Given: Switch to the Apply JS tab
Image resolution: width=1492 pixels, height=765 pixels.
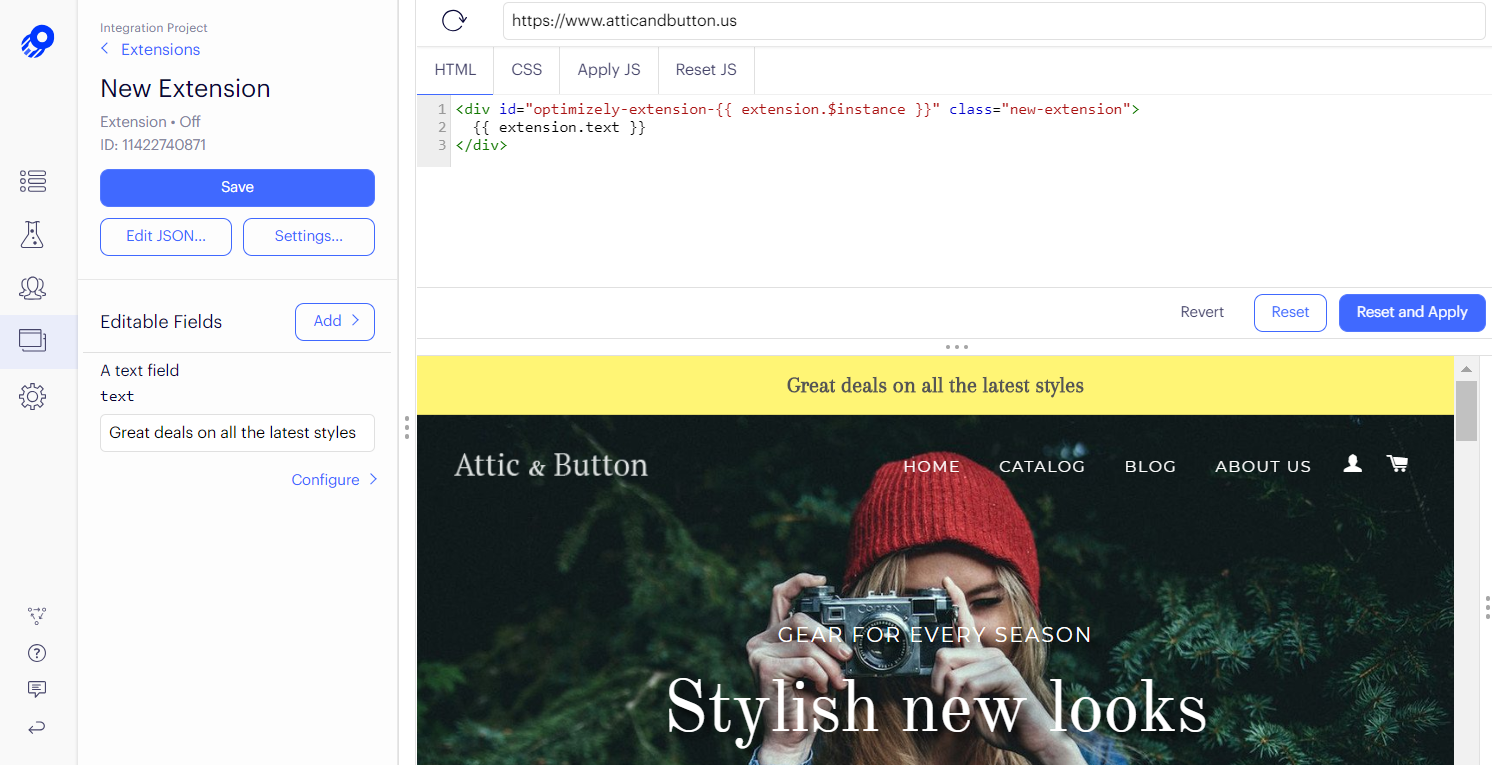Looking at the screenshot, I should tap(609, 70).
